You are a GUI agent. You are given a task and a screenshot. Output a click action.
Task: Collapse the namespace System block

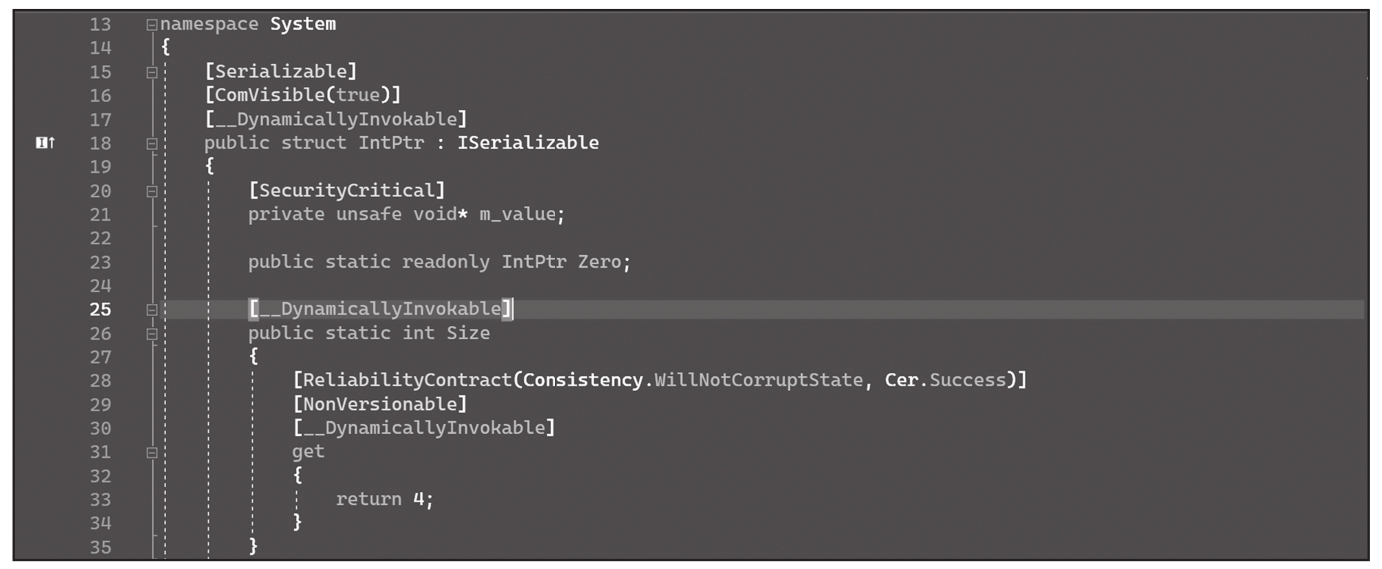(x=151, y=24)
